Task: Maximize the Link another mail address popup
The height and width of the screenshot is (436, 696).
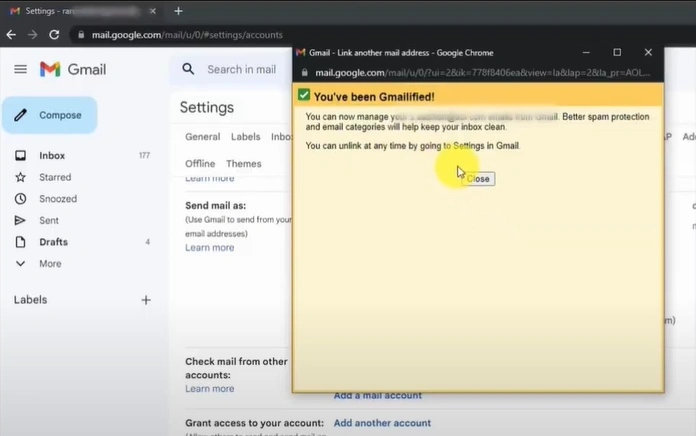Action: 617,52
